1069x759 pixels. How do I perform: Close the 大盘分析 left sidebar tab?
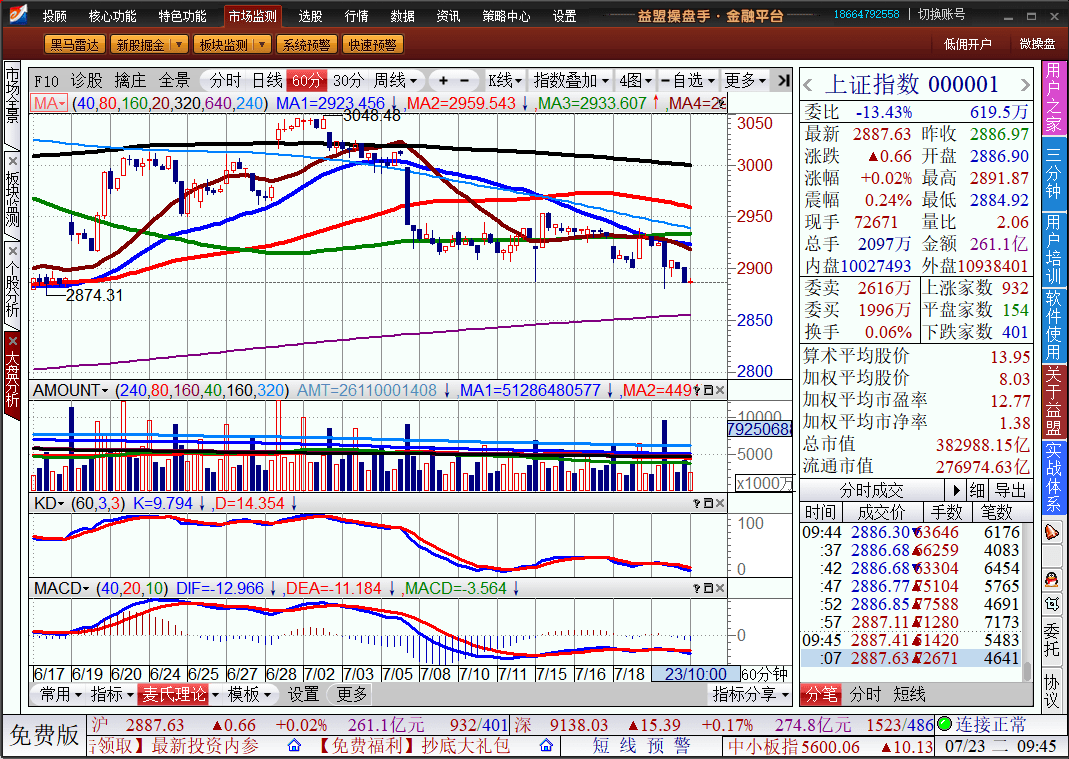pos(12,340)
